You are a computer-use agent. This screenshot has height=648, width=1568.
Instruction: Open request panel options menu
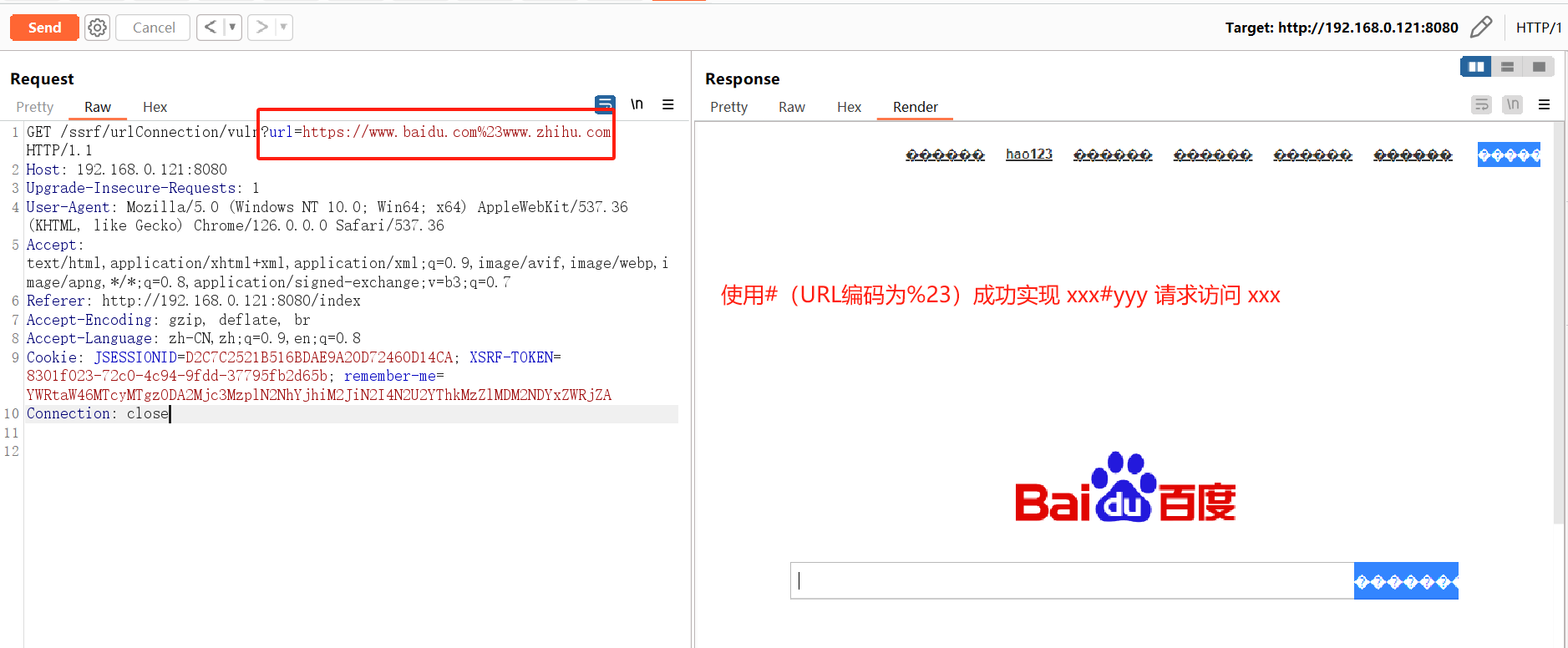coord(668,104)
